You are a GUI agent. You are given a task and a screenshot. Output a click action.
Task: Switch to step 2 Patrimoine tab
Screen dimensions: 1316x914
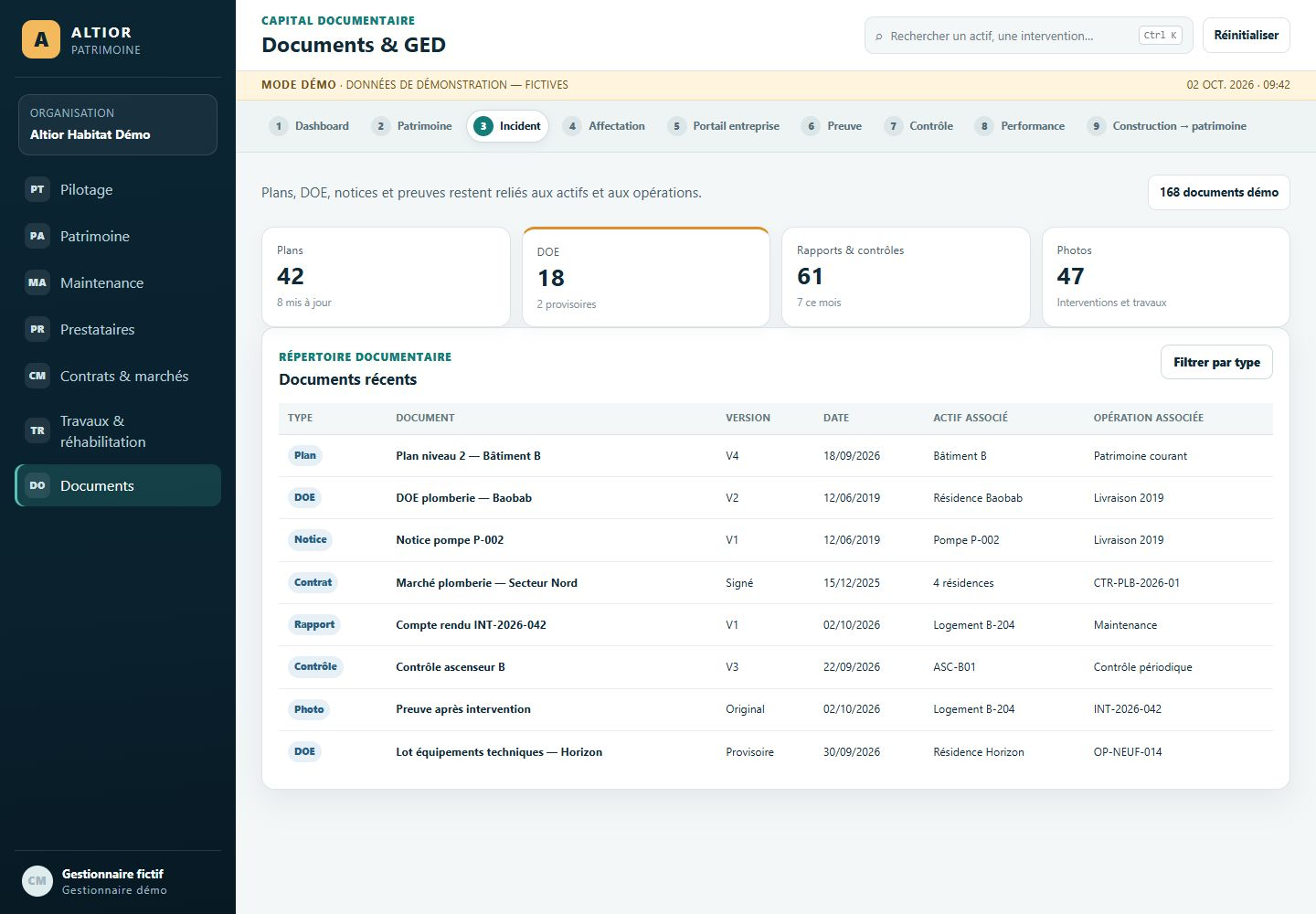412,126
